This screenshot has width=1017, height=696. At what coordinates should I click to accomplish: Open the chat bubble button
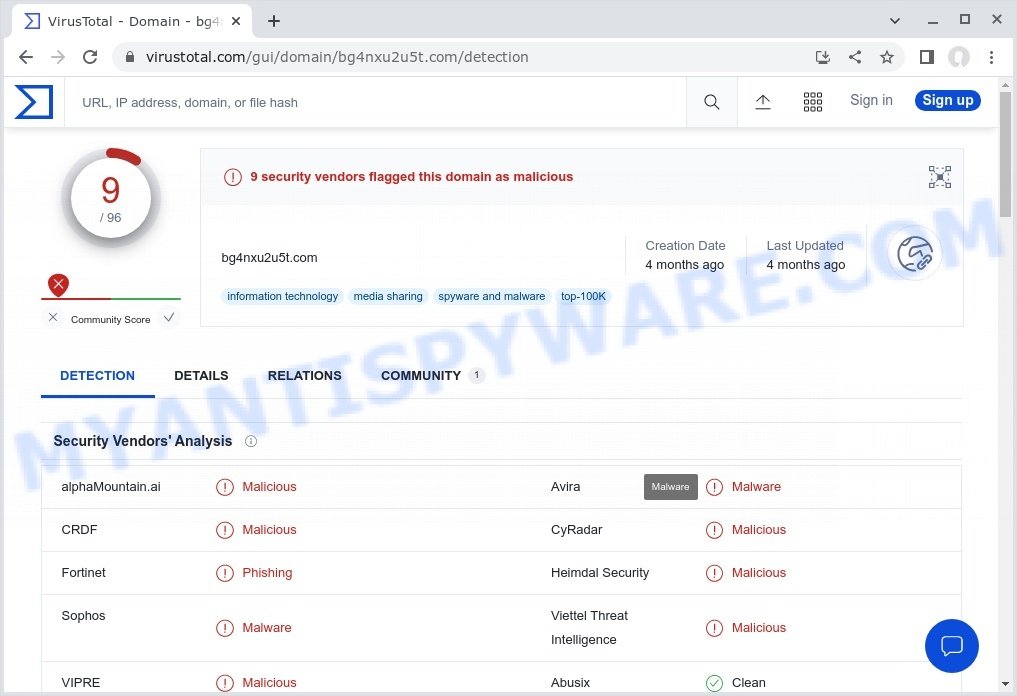point(951,645)
